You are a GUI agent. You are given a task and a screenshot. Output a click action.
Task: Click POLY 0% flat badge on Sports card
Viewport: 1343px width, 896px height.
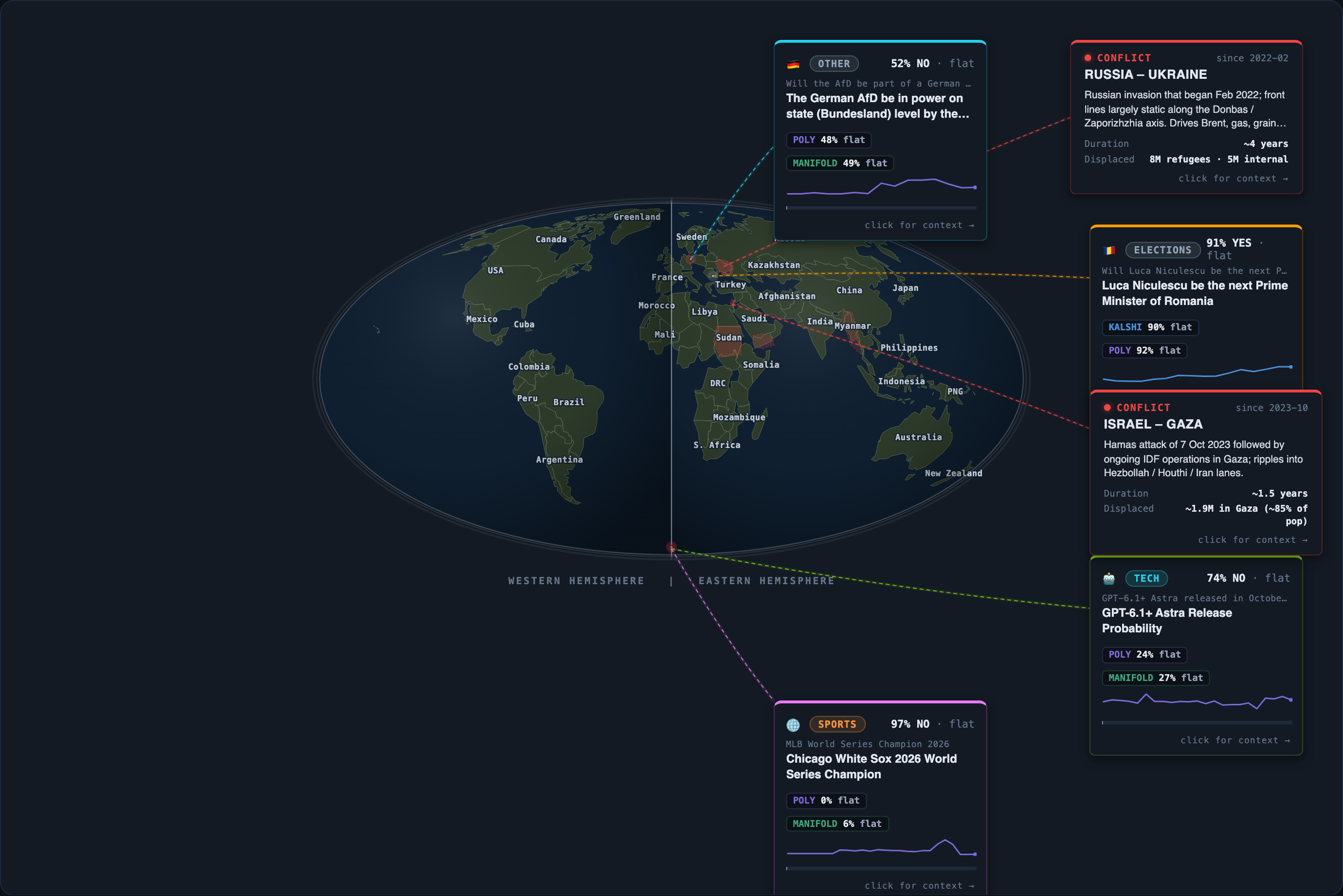826,801
